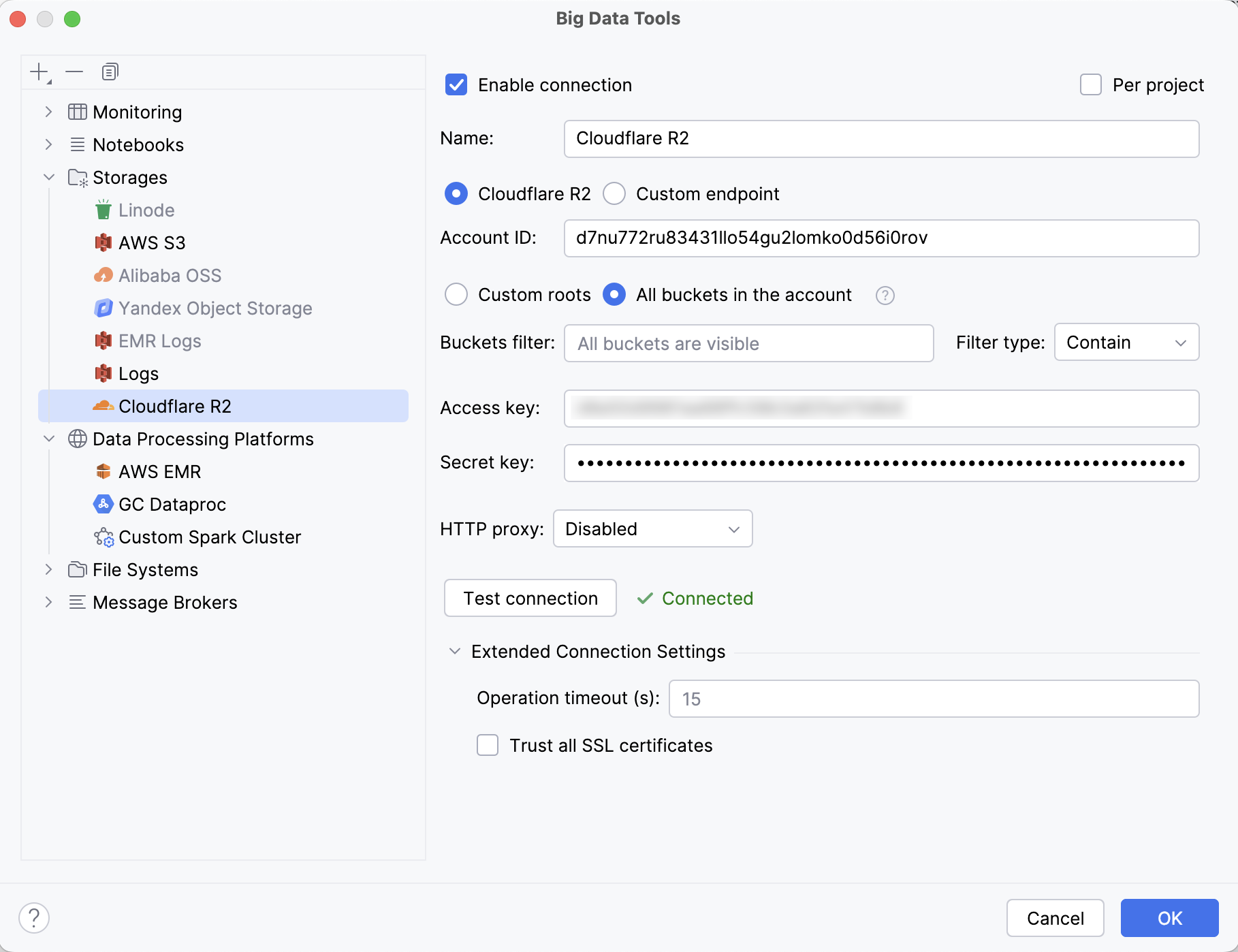The width and height of the screenshot is (1238, 952).
Task: Collapse Extended Connection Settings
Action: coord(454,651)
